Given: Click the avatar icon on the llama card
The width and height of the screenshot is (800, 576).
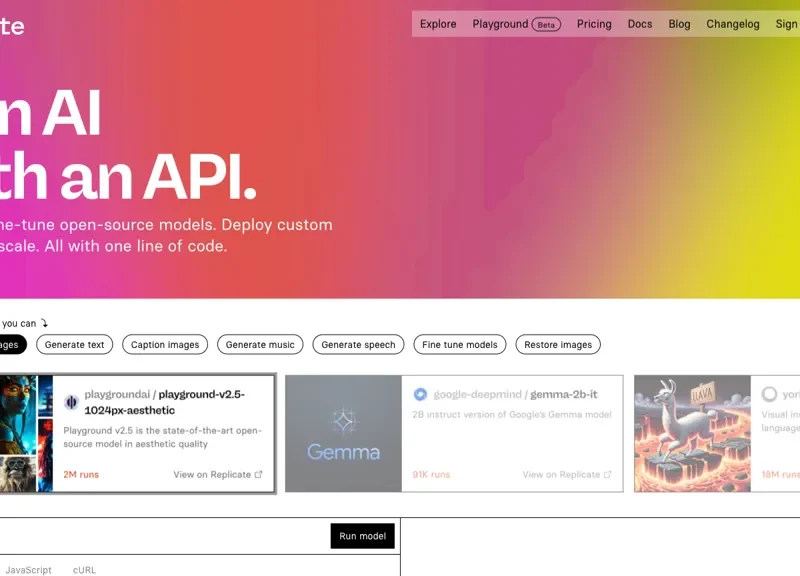Looking at the screenshot, I should [769, 394].
